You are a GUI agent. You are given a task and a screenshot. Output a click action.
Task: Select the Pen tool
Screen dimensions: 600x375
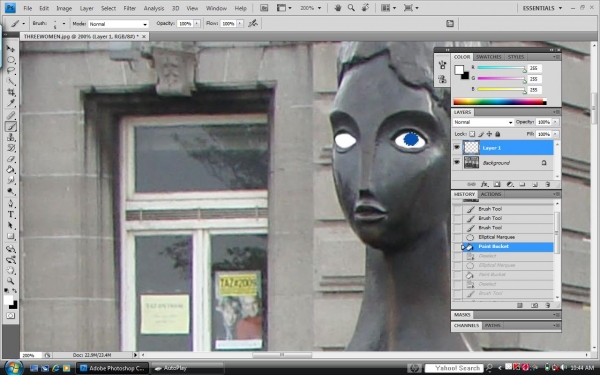tap(11, 203)
